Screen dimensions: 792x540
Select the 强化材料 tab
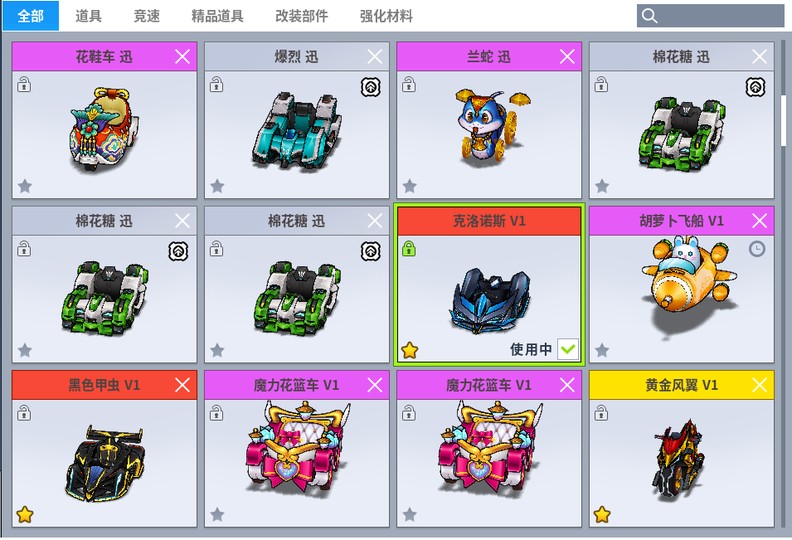[386, 16]
